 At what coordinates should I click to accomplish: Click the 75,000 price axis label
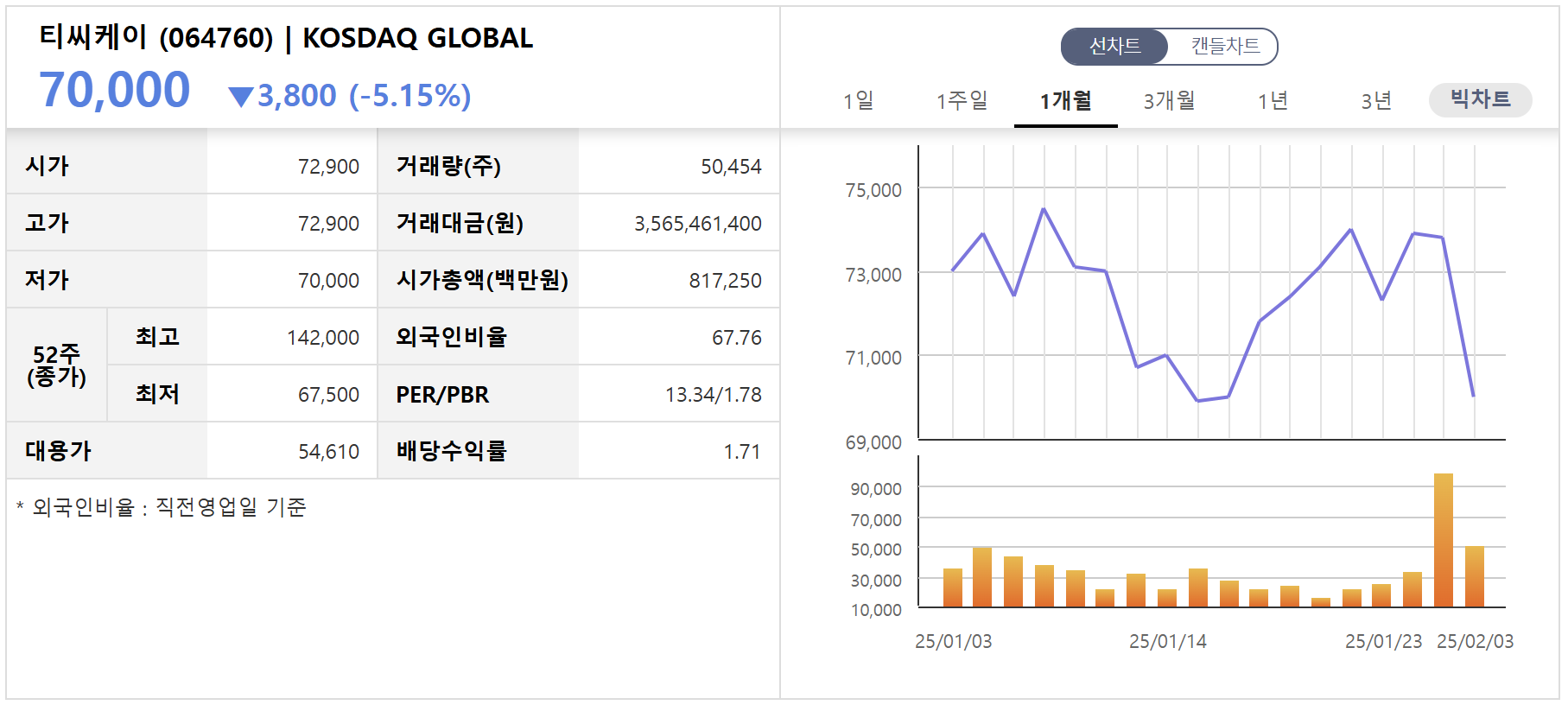click(873, 190)
